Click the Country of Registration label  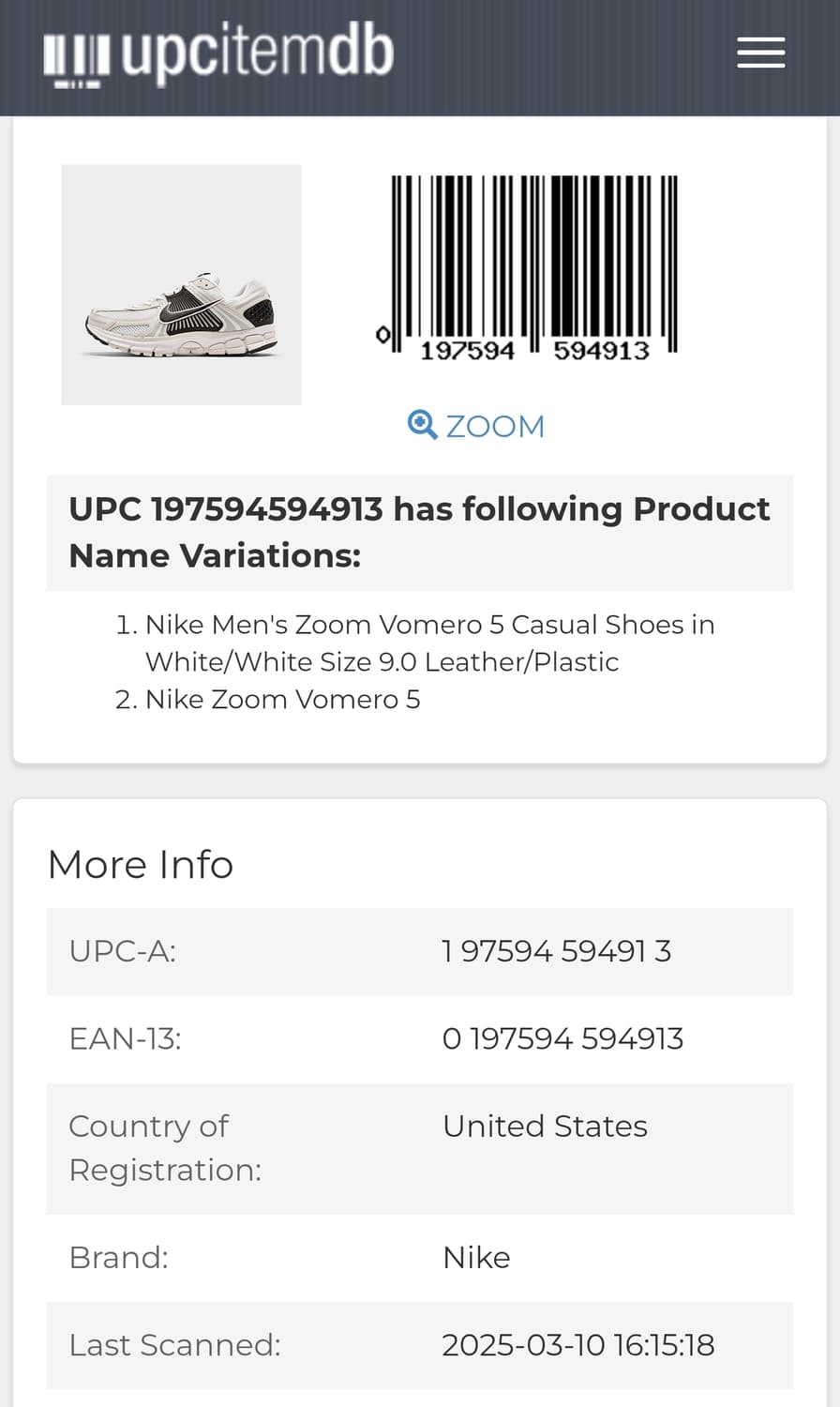point(165,1148)
